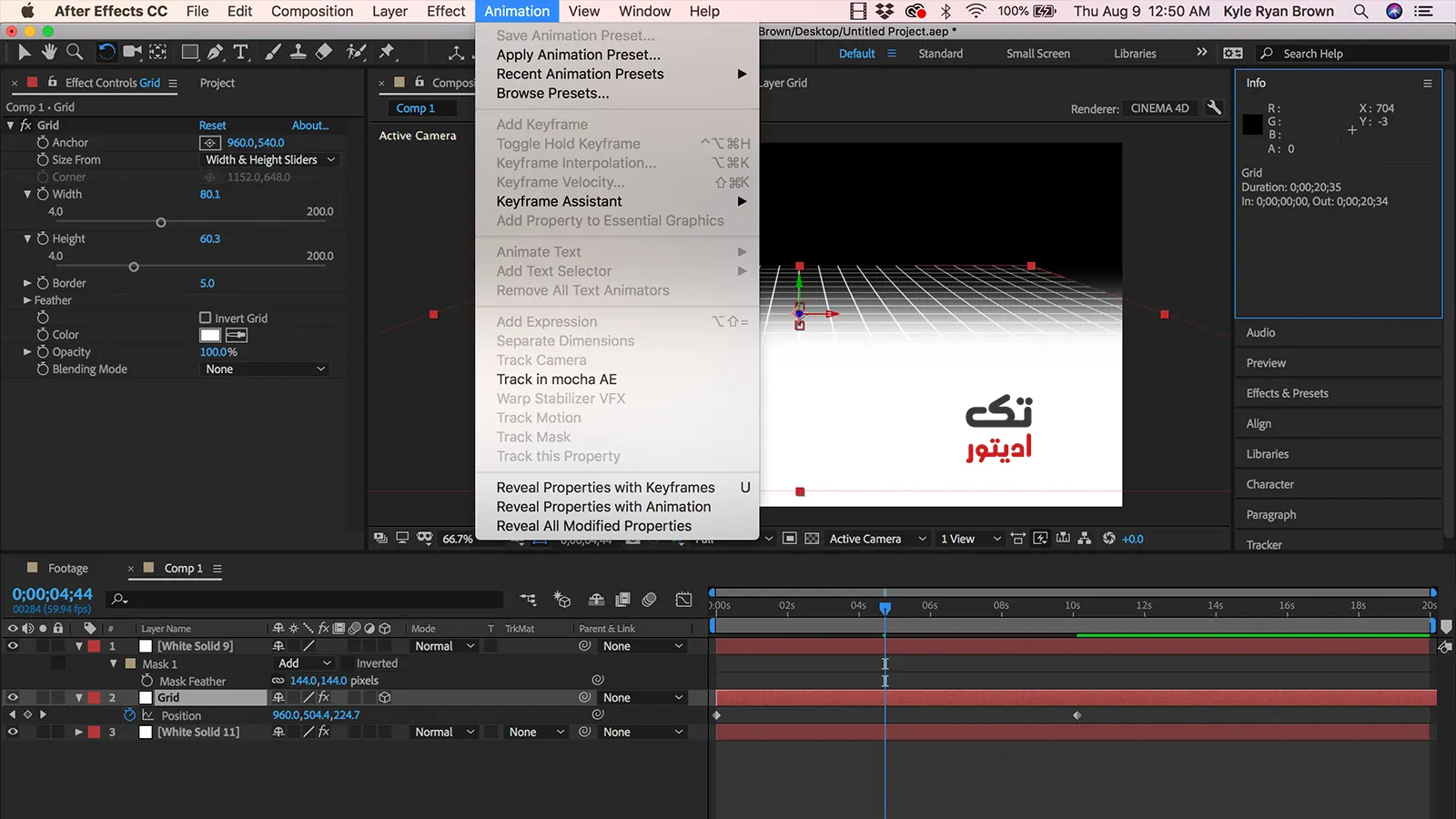Screen dimensions: 1456x819
Task: Hide the White Solid 11 layer
Action: tap(13, 732)
